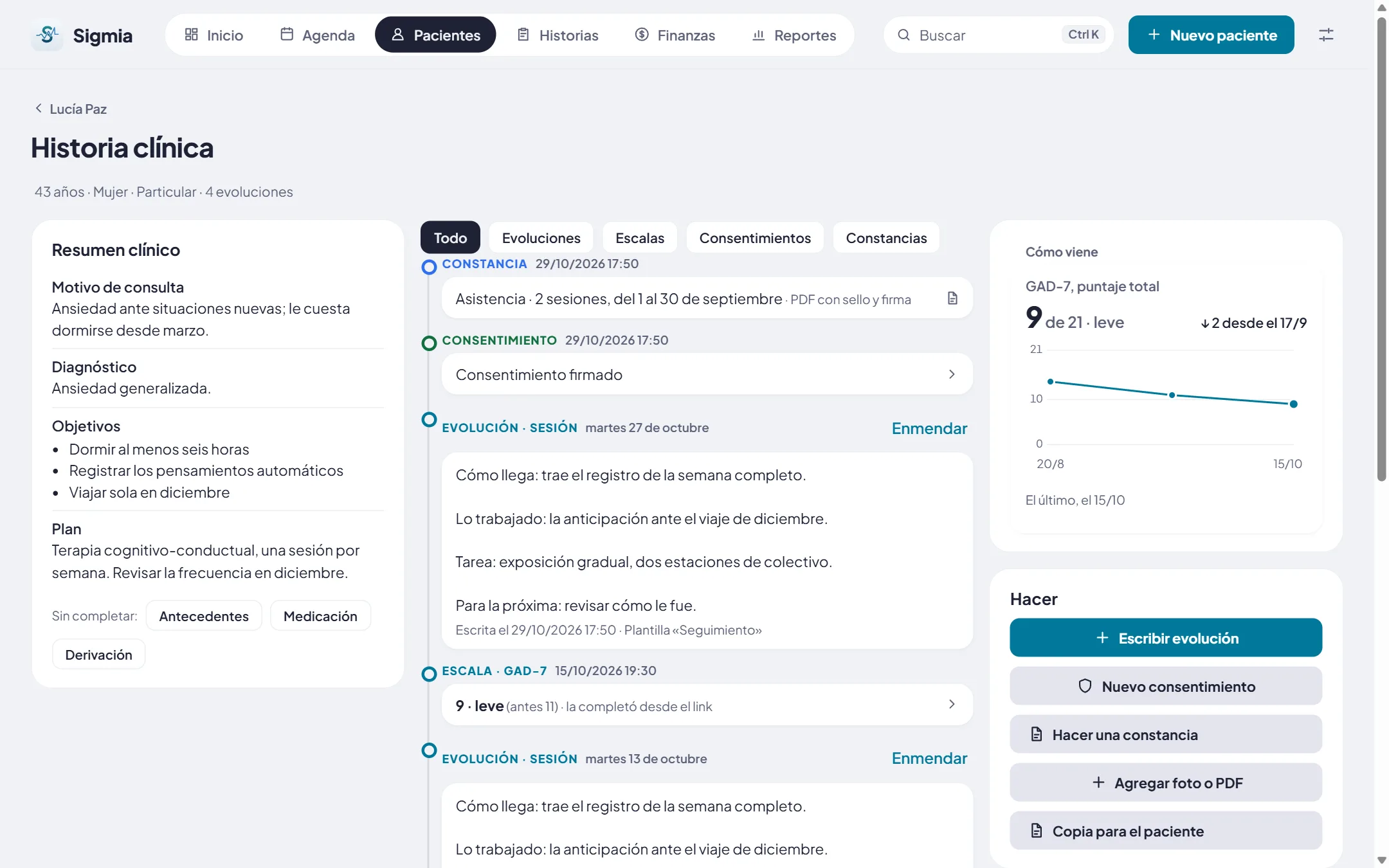Open the Finanzas section
The image size is (1389, 868).
(x=675, y=35)
